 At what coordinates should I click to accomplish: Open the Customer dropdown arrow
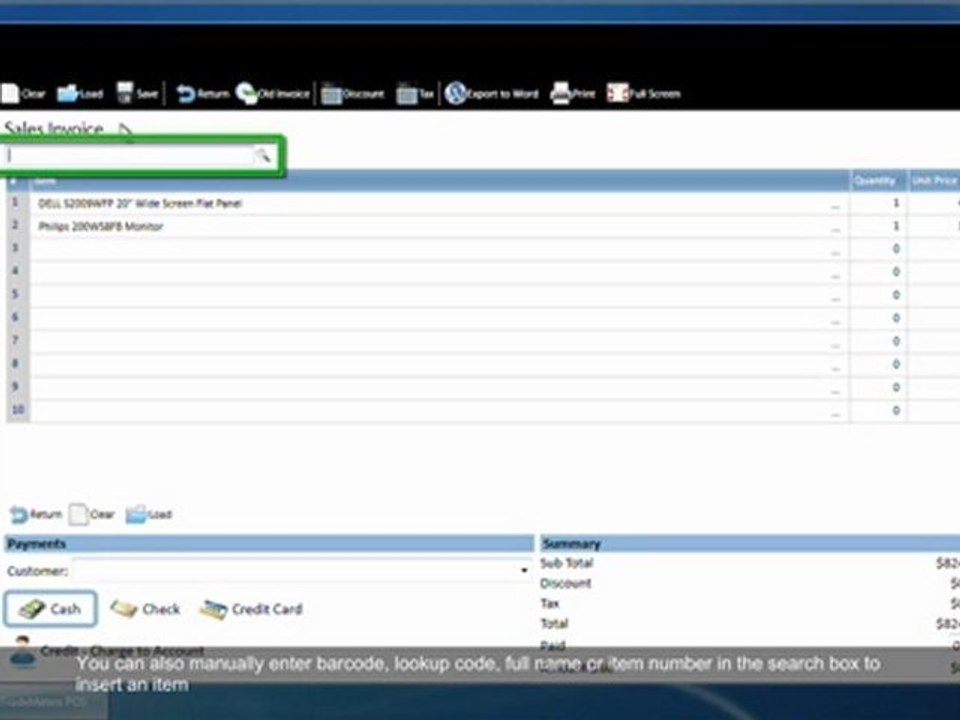[x=524, y=571]
